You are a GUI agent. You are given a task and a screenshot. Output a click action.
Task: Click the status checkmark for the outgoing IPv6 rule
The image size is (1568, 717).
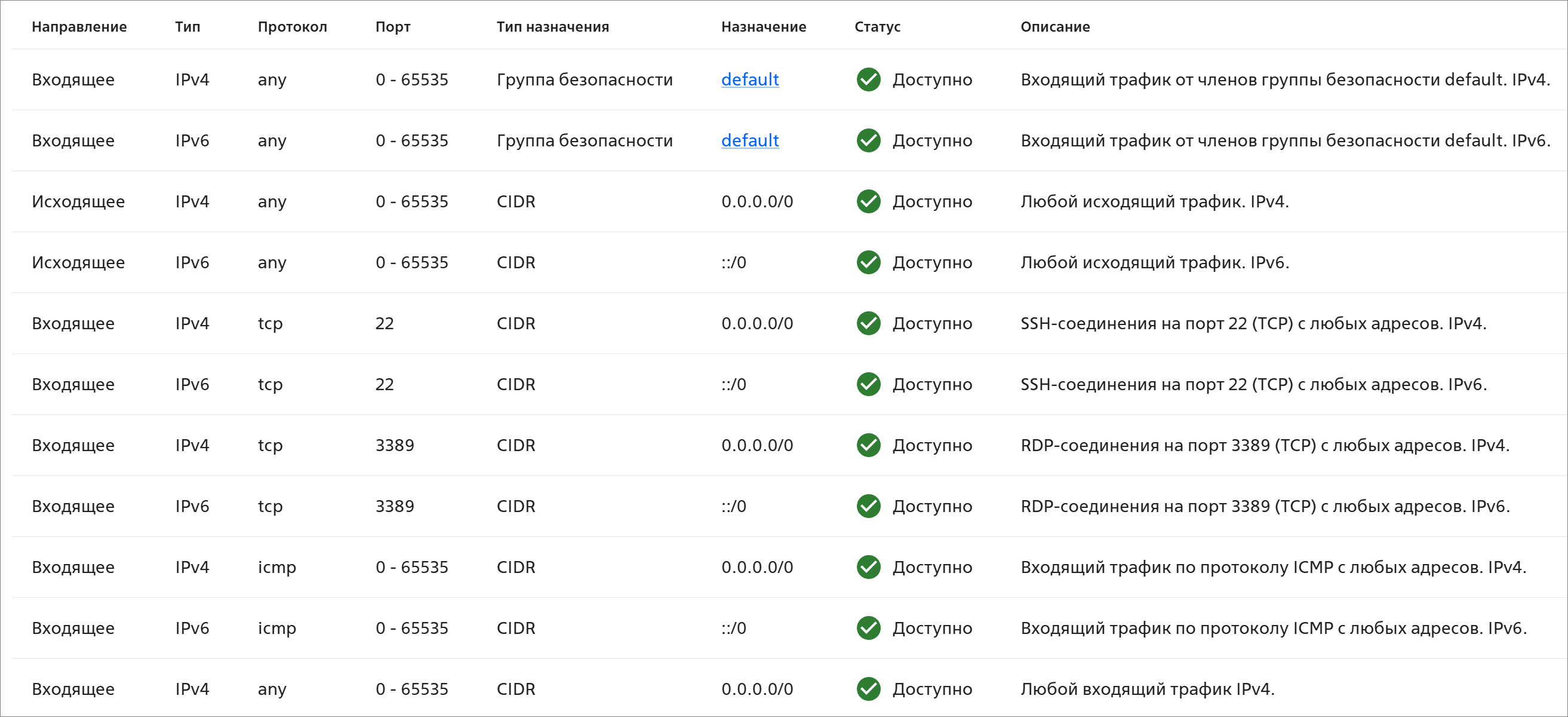point(869,262)
